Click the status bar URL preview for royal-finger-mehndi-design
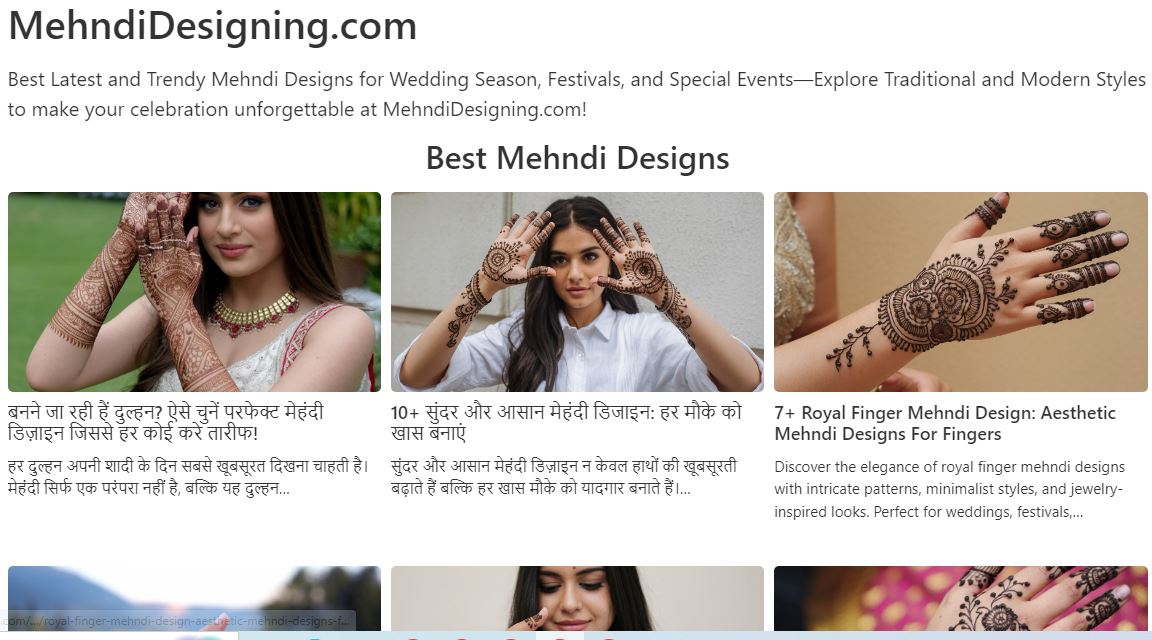Screen dimensions: 1152x640 point(178,621)
